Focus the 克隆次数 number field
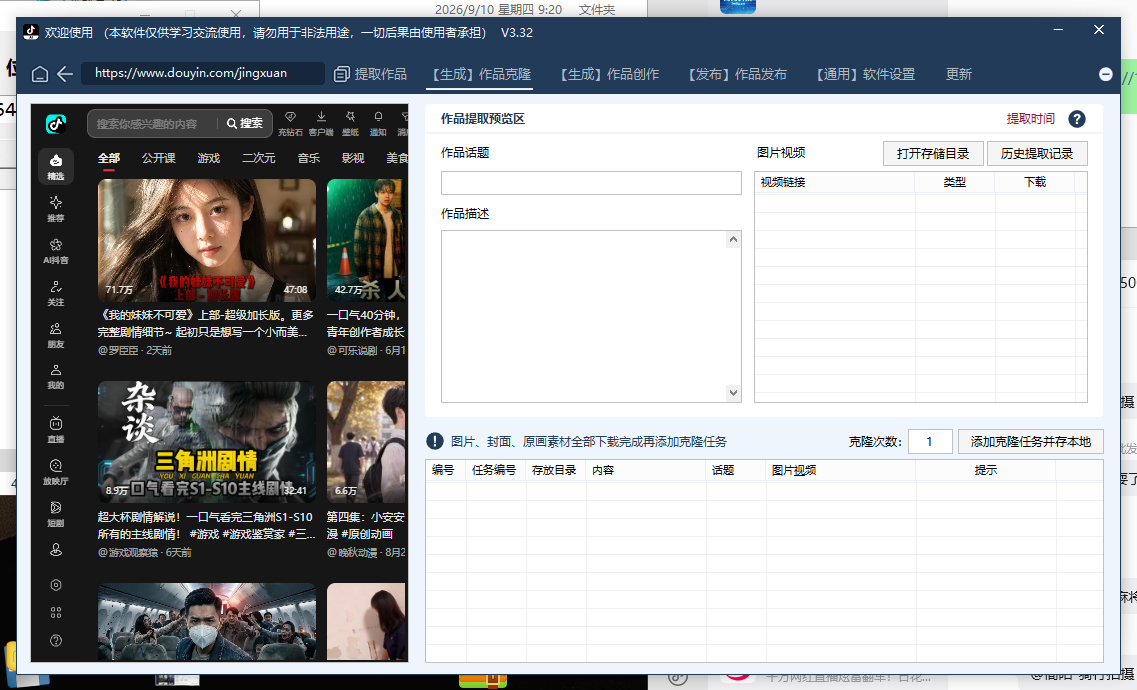The image size is (1137, 690). click(x=930, y=441)
